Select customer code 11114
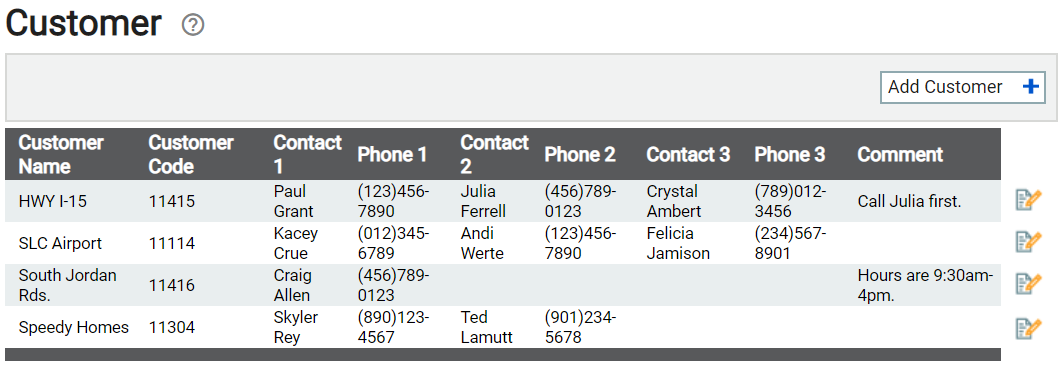 [x=172, y=243]
